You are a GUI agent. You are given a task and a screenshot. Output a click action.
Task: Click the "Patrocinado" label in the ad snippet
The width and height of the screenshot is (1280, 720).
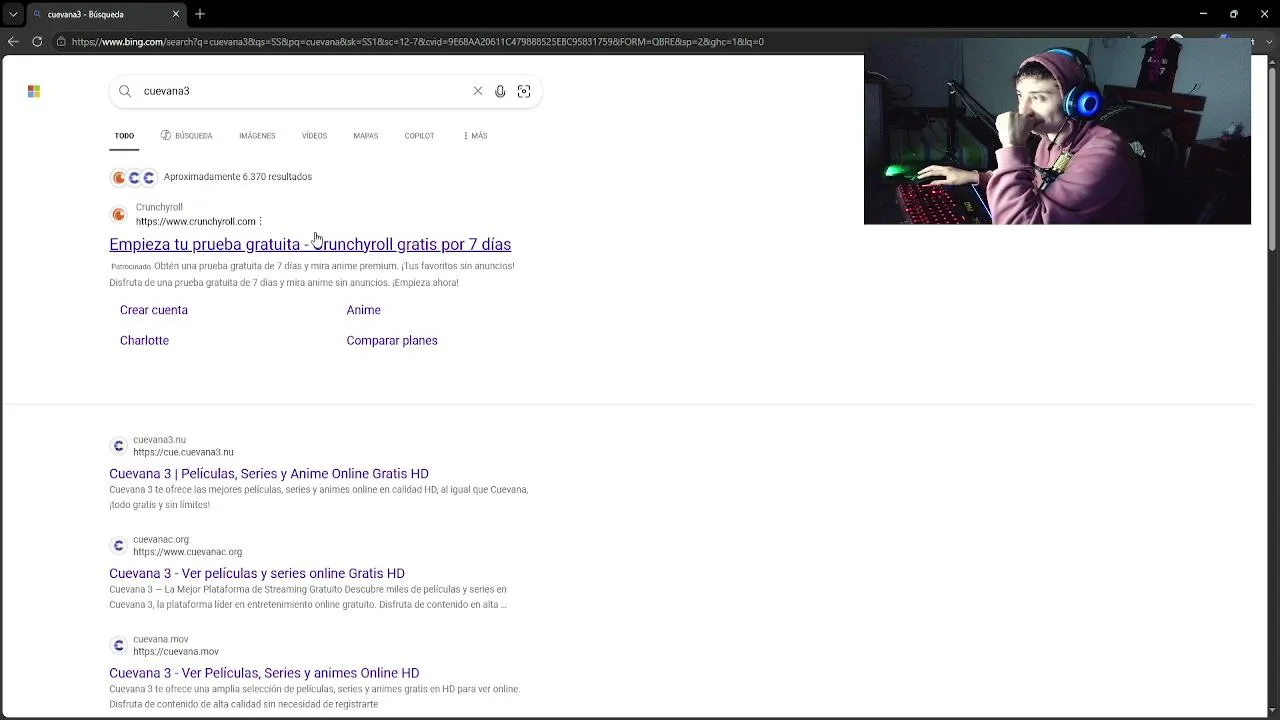131,267
